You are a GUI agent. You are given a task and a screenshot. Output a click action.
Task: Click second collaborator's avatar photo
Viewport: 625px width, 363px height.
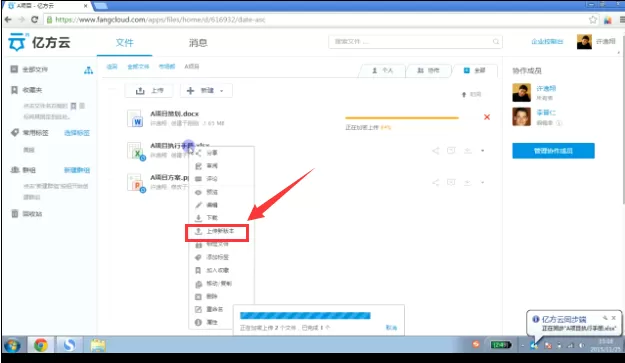pos(521,117)
